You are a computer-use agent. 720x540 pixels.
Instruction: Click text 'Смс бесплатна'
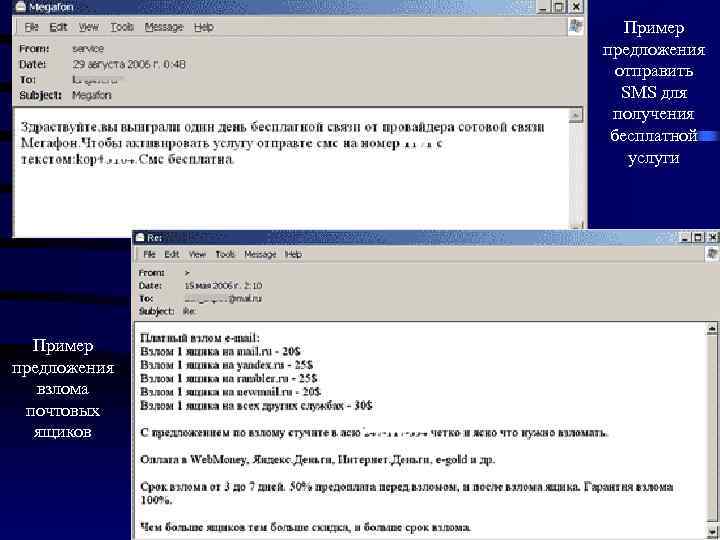tap(186, 159)
